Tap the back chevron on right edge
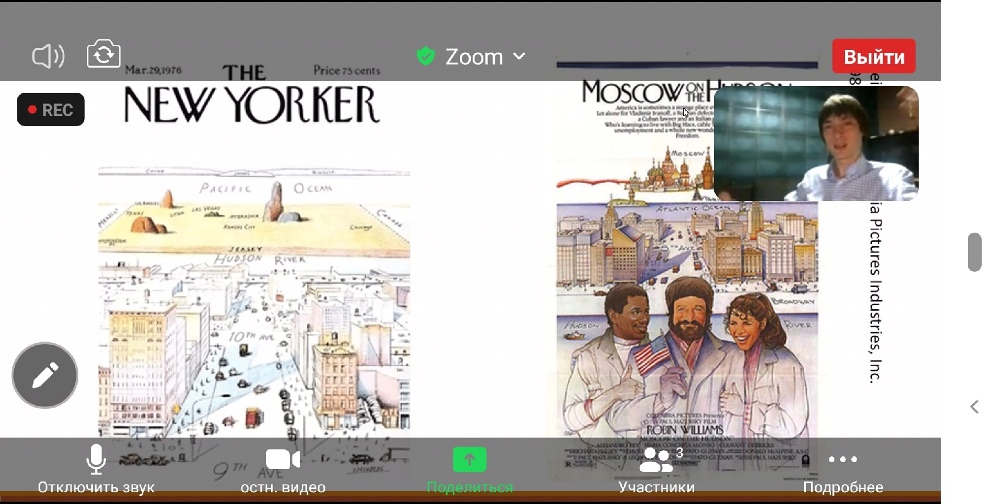The height and width of the screenshot is (504, 1008). tap(975, 406)
